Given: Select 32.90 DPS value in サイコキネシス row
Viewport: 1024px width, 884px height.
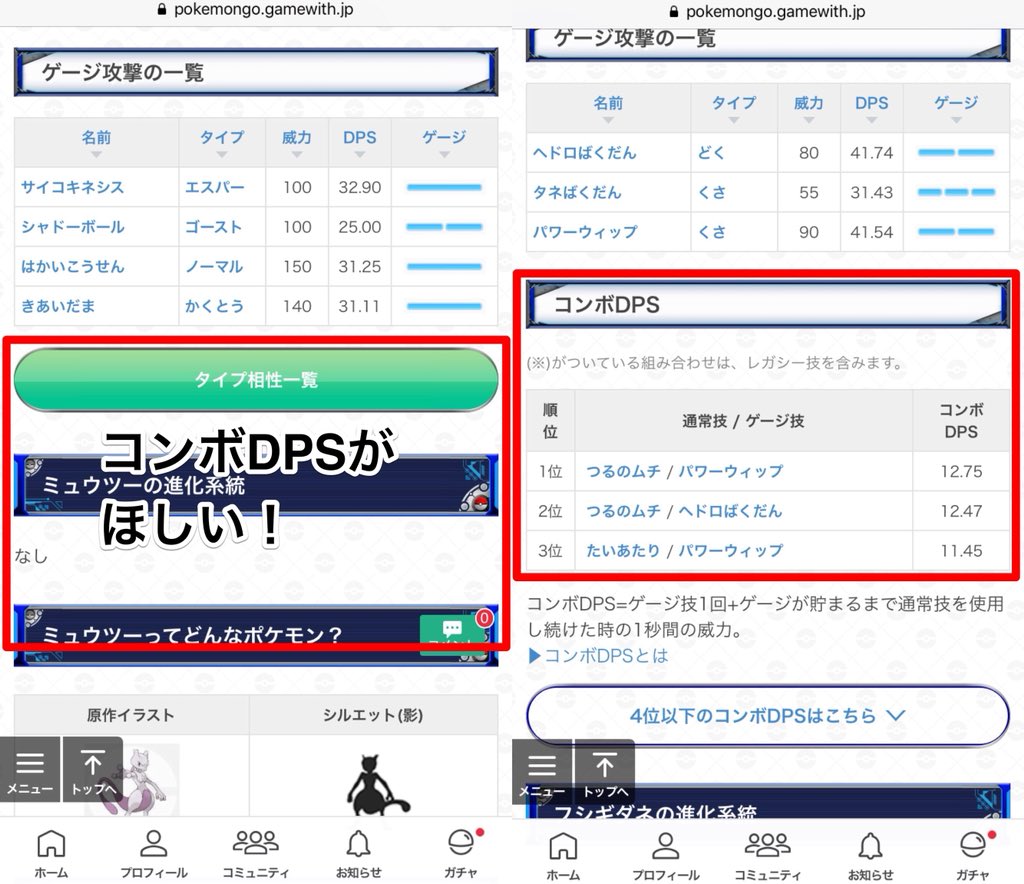Looking at the screenshot, I should click(x=360, y=187).
